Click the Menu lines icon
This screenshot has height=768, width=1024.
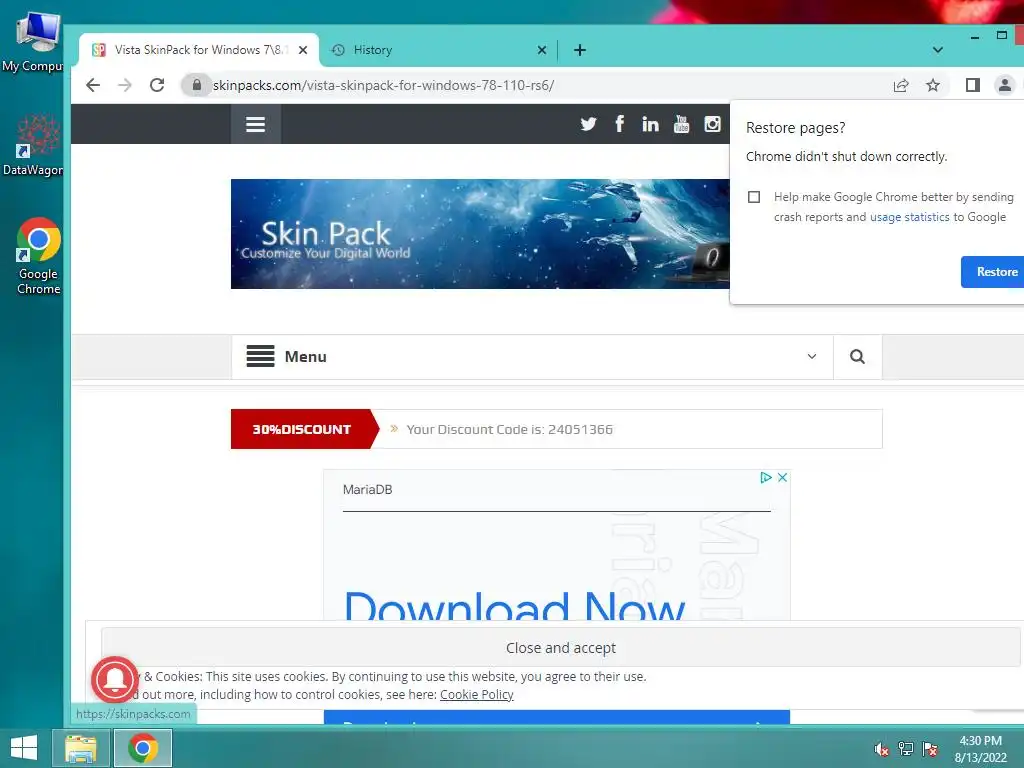260,357
